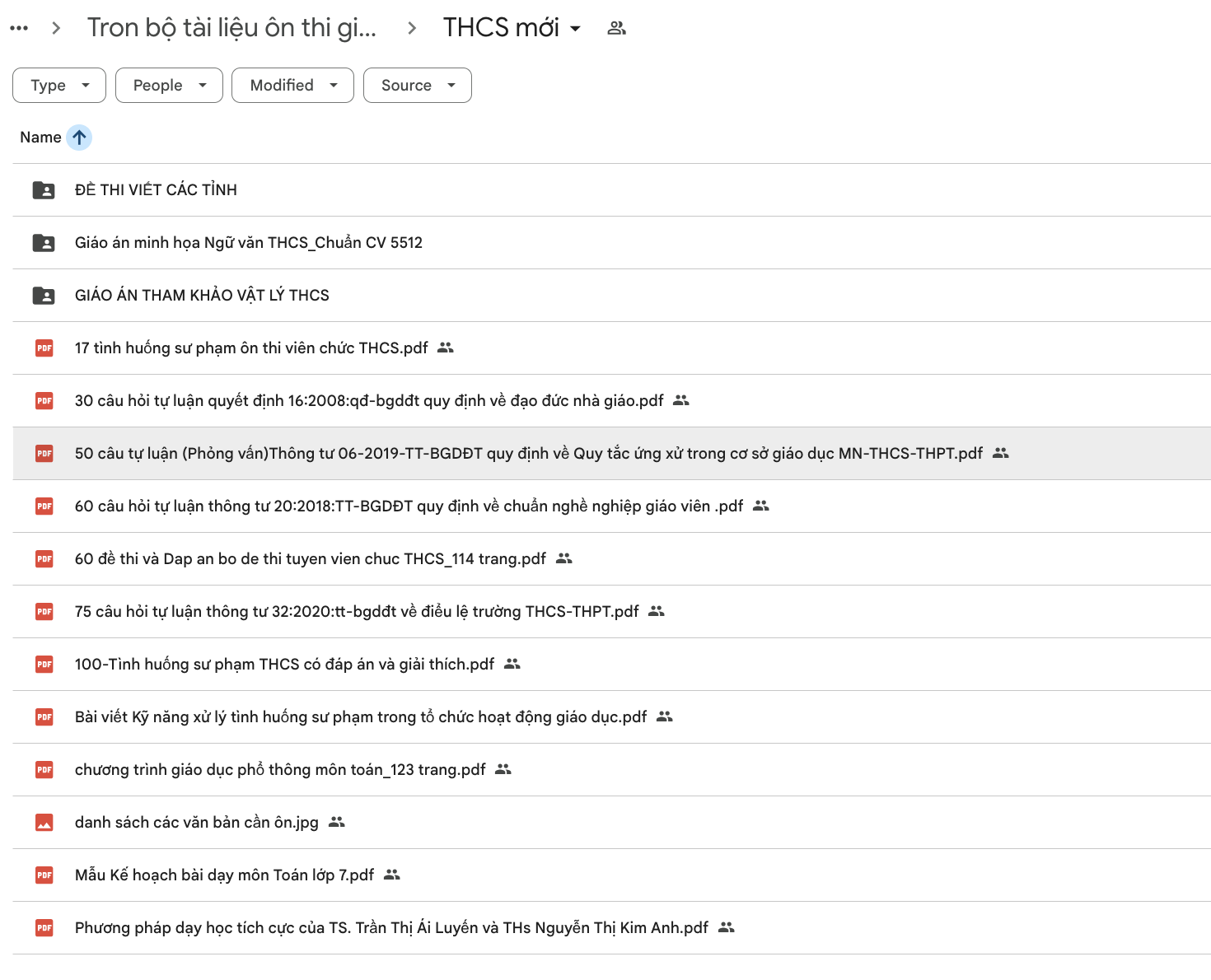Go to Tron bộ tài liệu ôn thi breadcrumb
This screenshot has width=1211, height=980.
(231, 28)
